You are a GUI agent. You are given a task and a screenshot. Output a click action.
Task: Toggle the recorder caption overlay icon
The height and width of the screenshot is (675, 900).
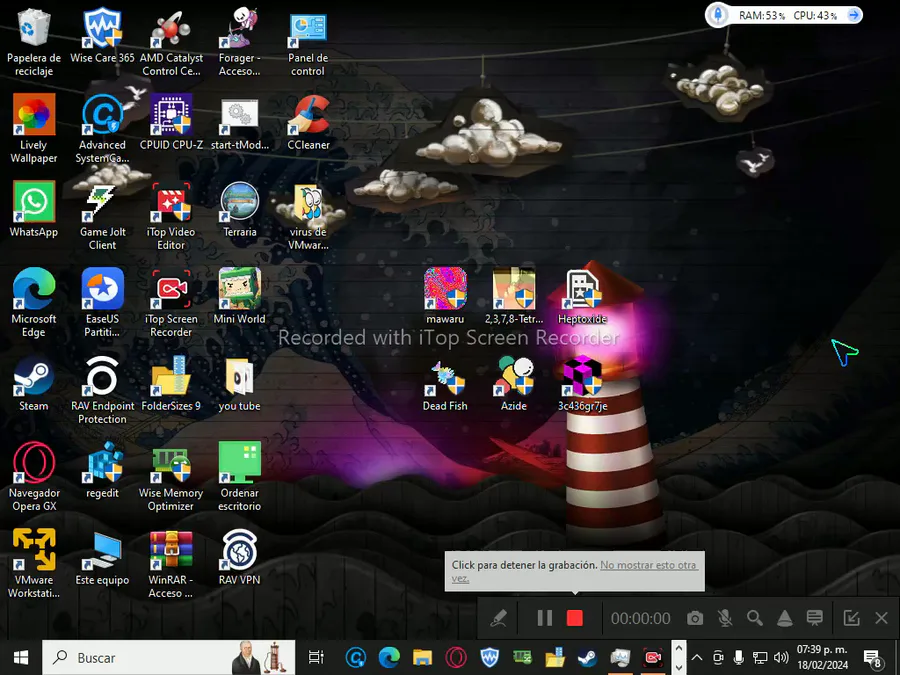(x=814, y=618)
